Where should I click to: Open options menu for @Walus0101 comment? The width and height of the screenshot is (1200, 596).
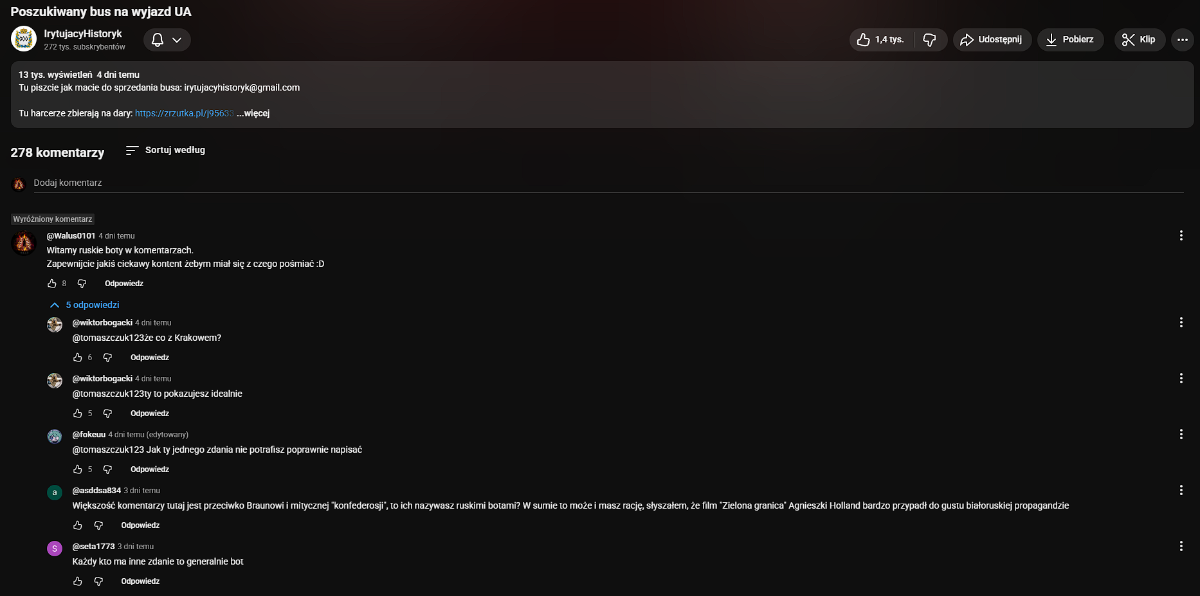tap(1182, 236)
